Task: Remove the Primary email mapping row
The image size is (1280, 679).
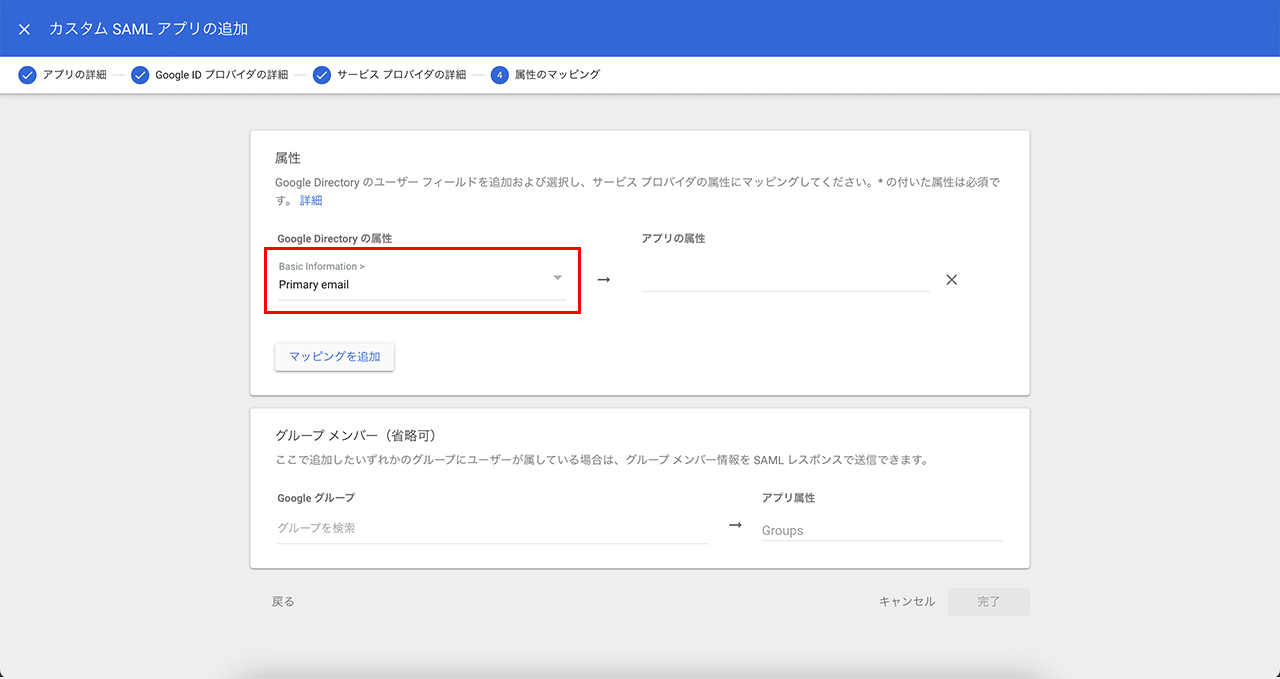Action: click(x=952, y=280)
